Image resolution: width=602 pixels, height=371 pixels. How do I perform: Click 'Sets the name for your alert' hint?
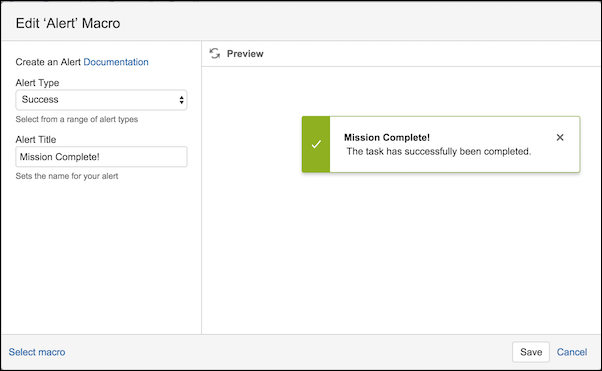67,176
